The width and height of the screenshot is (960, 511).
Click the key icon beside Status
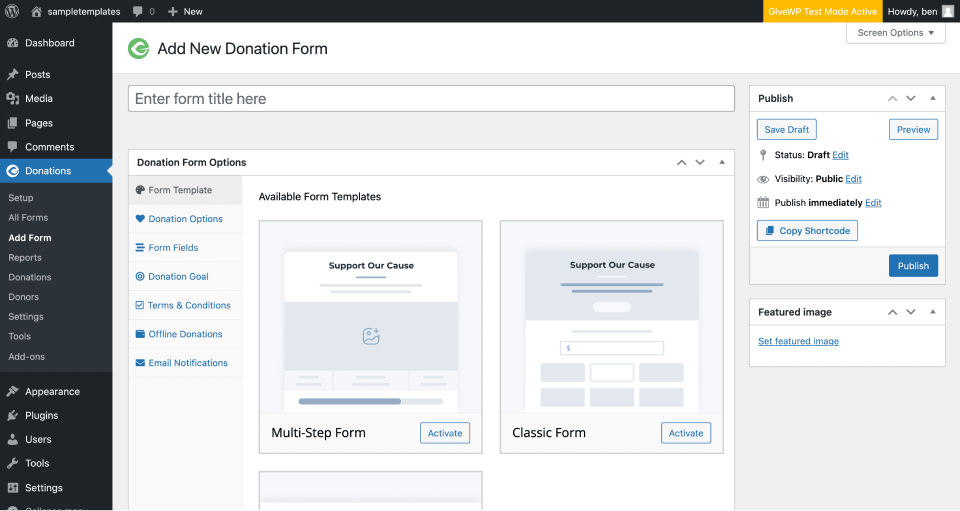pyautogui.click(x=763, y=155)
